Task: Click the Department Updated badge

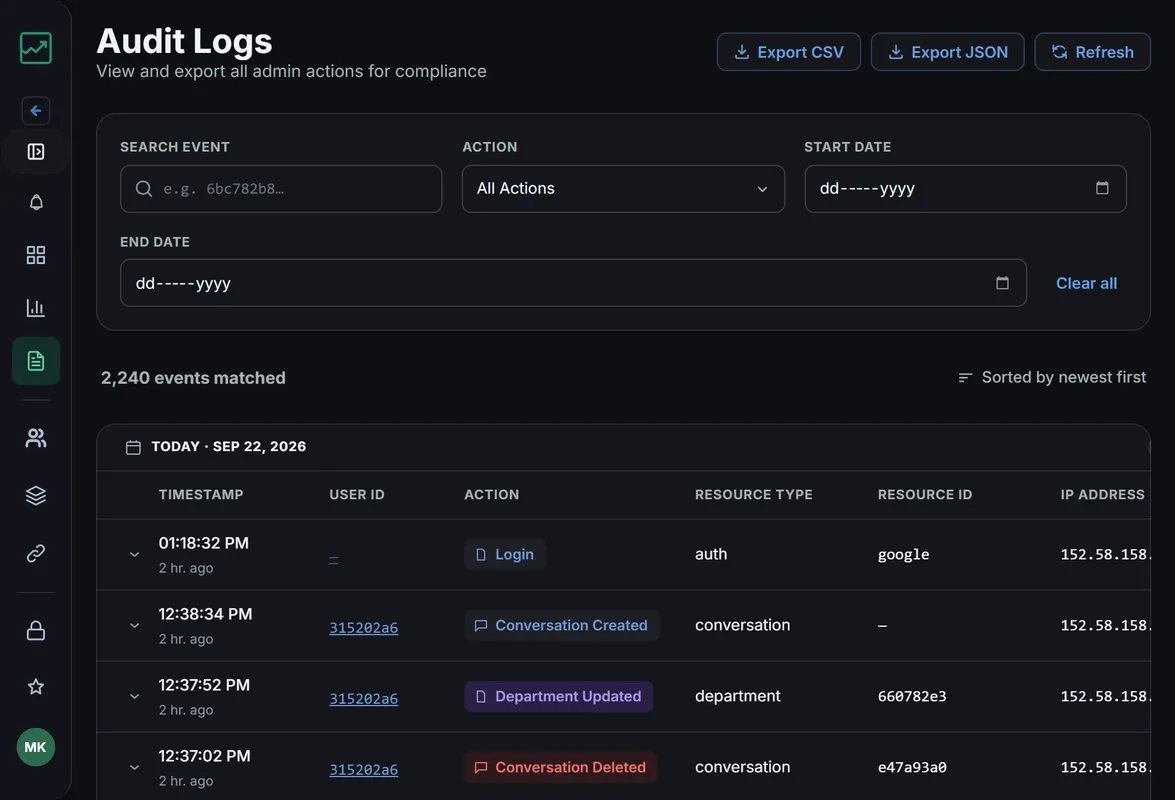Action: 558,697
